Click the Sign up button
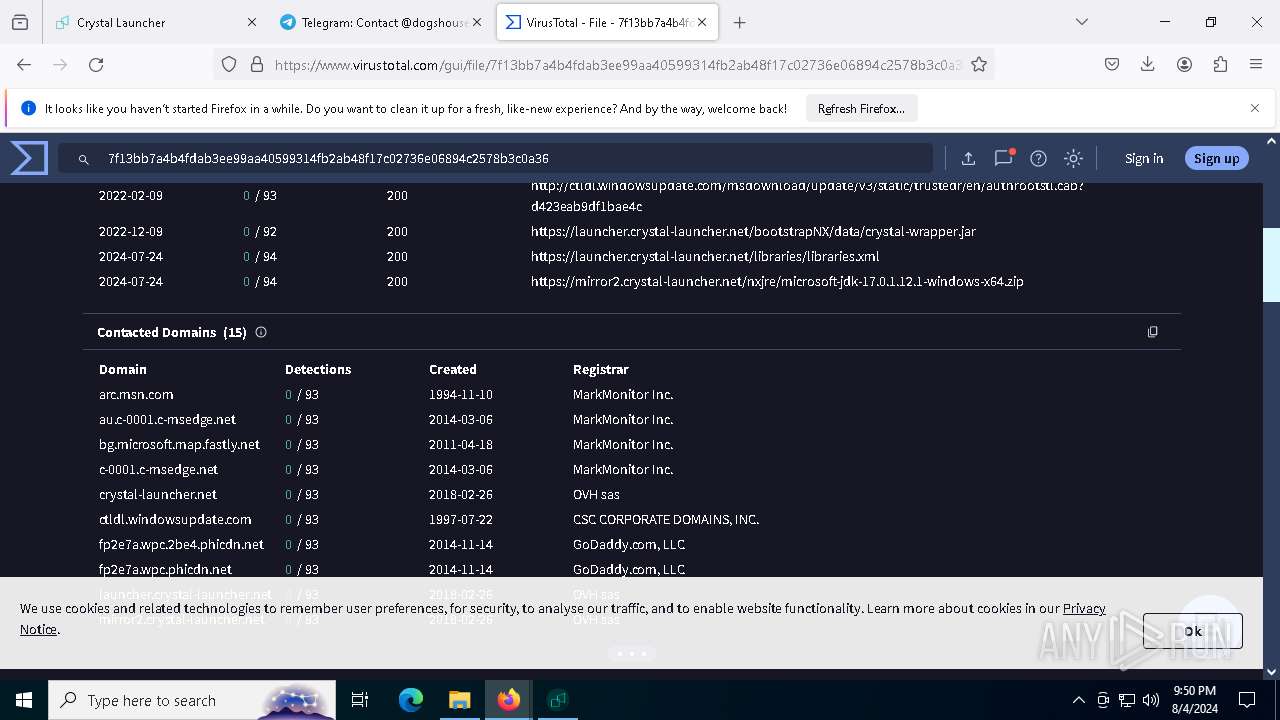Image resolution: width=1280 pixels, height=720 pixels. click(x=1216, y=158)
